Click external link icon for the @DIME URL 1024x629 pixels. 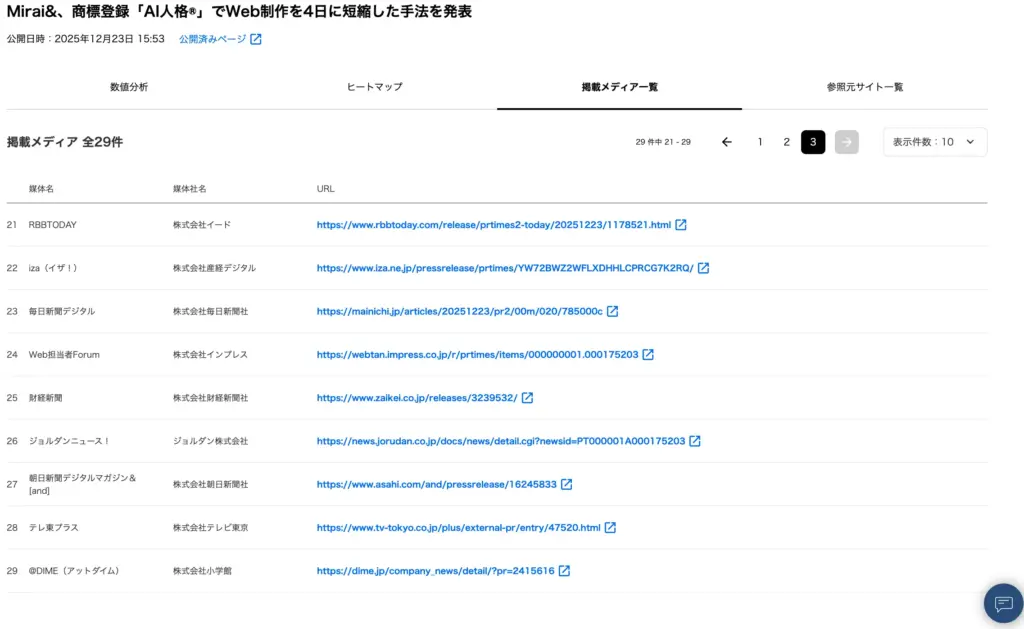tap(564, 570)
